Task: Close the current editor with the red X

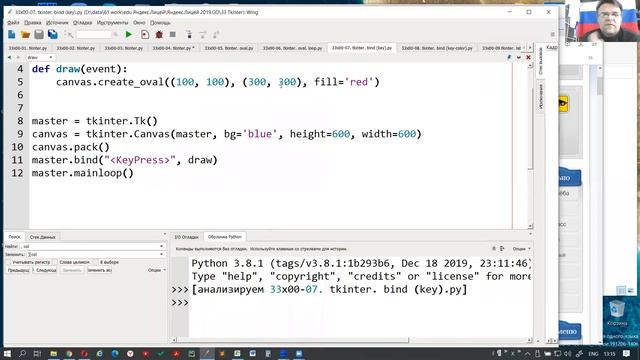Action: coord(528,58)
